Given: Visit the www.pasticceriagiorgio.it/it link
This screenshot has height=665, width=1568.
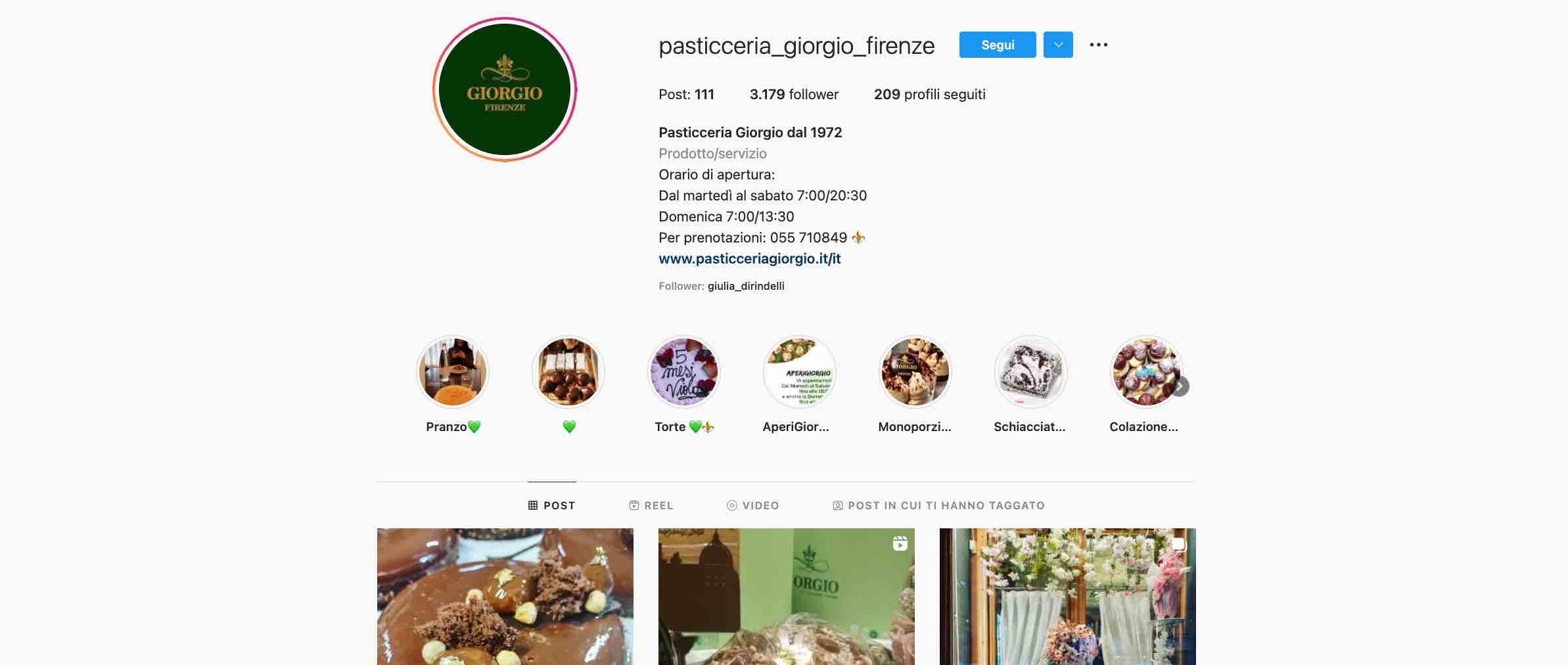Looking at the screenshot, I should coord(750,259).
